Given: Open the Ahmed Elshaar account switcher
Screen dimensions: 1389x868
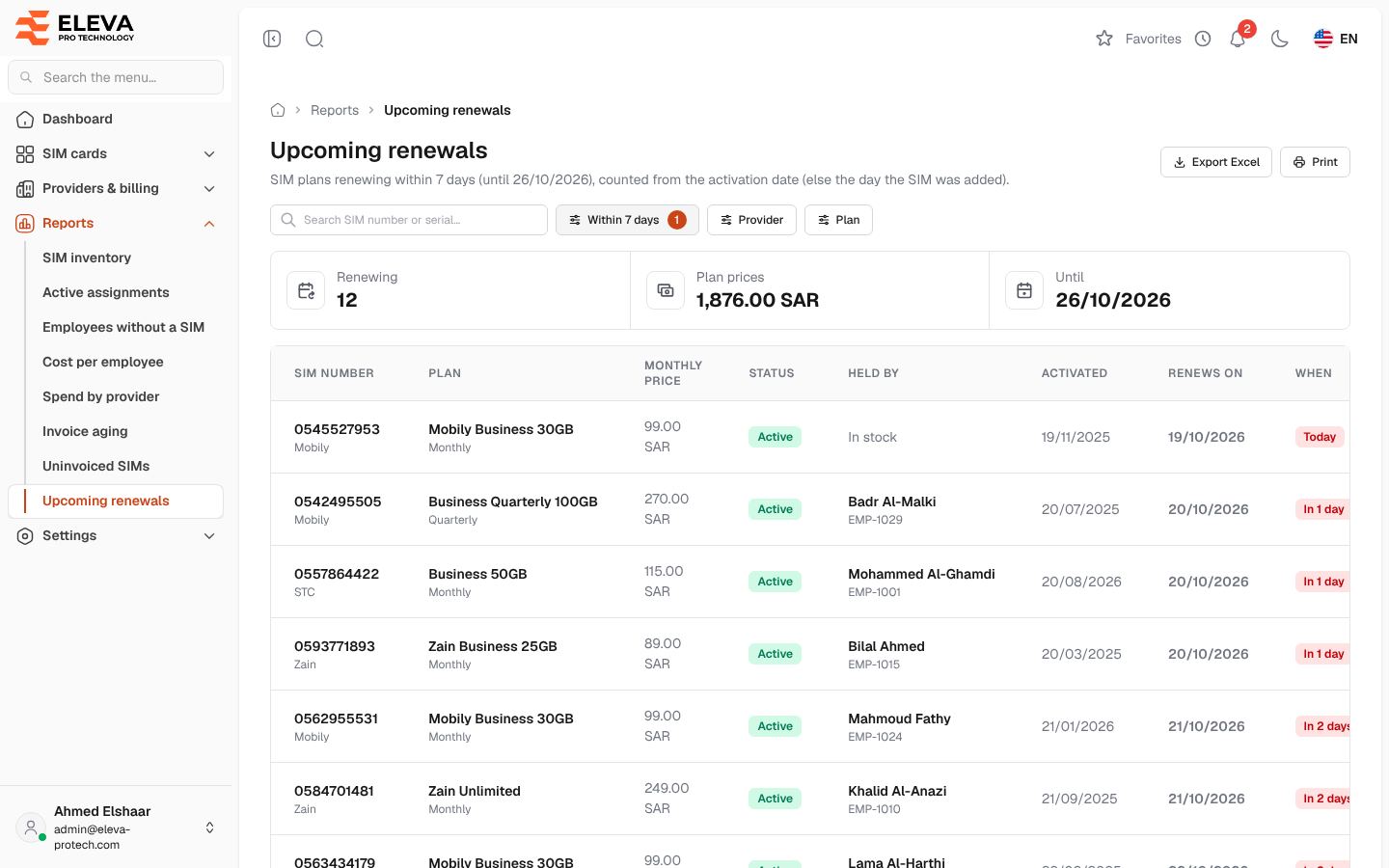Looking at the screenshot, I should coord(116,827).
